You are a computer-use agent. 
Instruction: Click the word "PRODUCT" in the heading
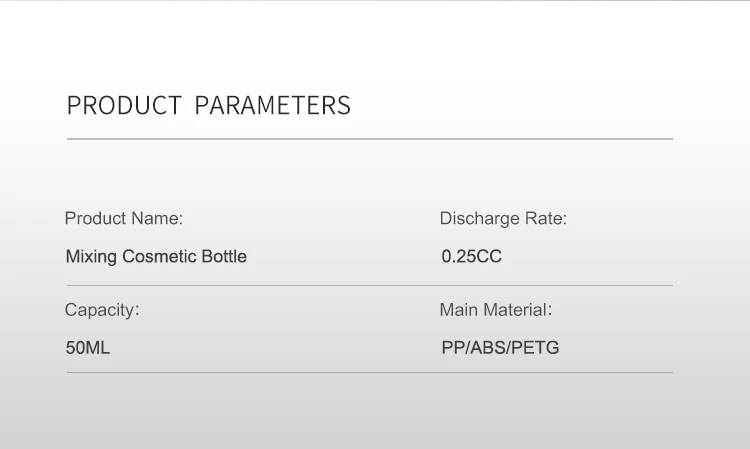125,106
